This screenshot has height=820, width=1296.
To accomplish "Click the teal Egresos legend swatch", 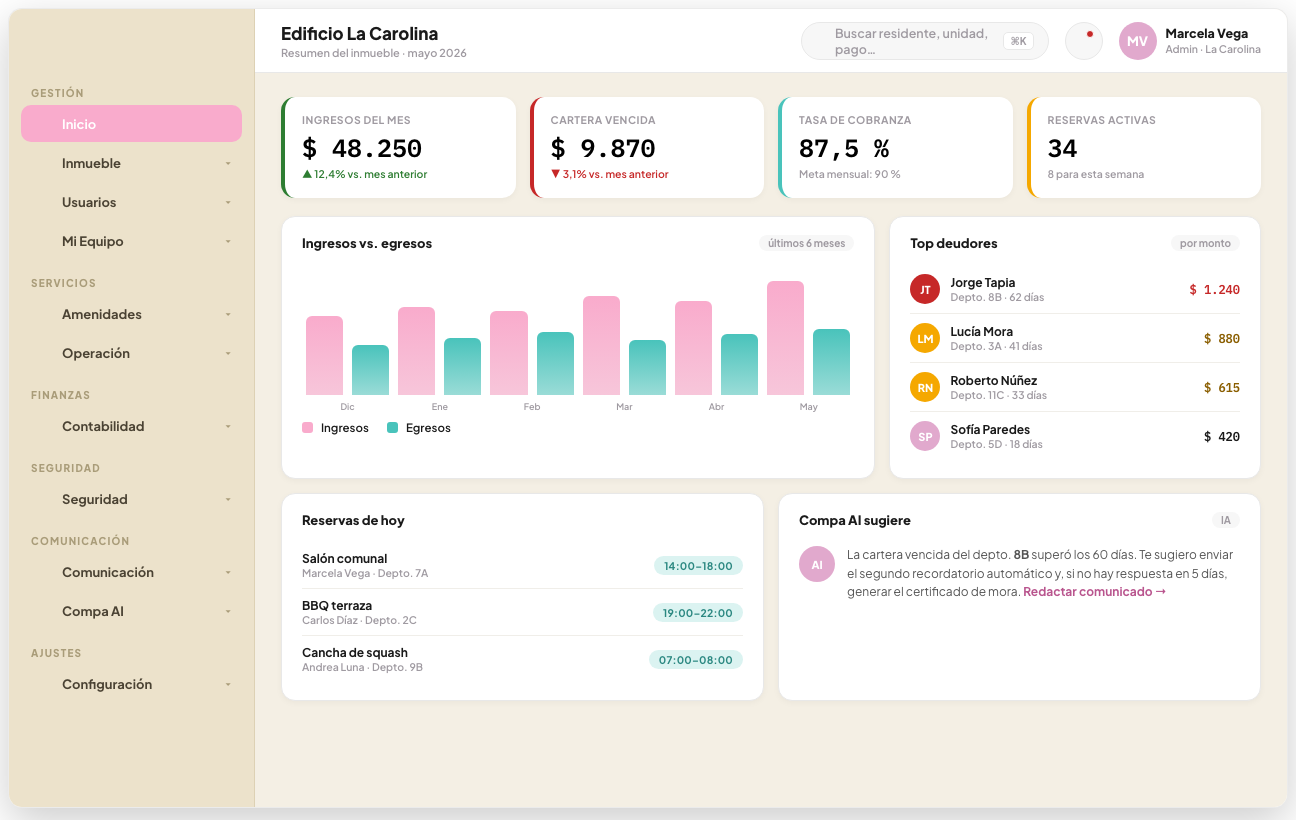I will pos(393,428).
